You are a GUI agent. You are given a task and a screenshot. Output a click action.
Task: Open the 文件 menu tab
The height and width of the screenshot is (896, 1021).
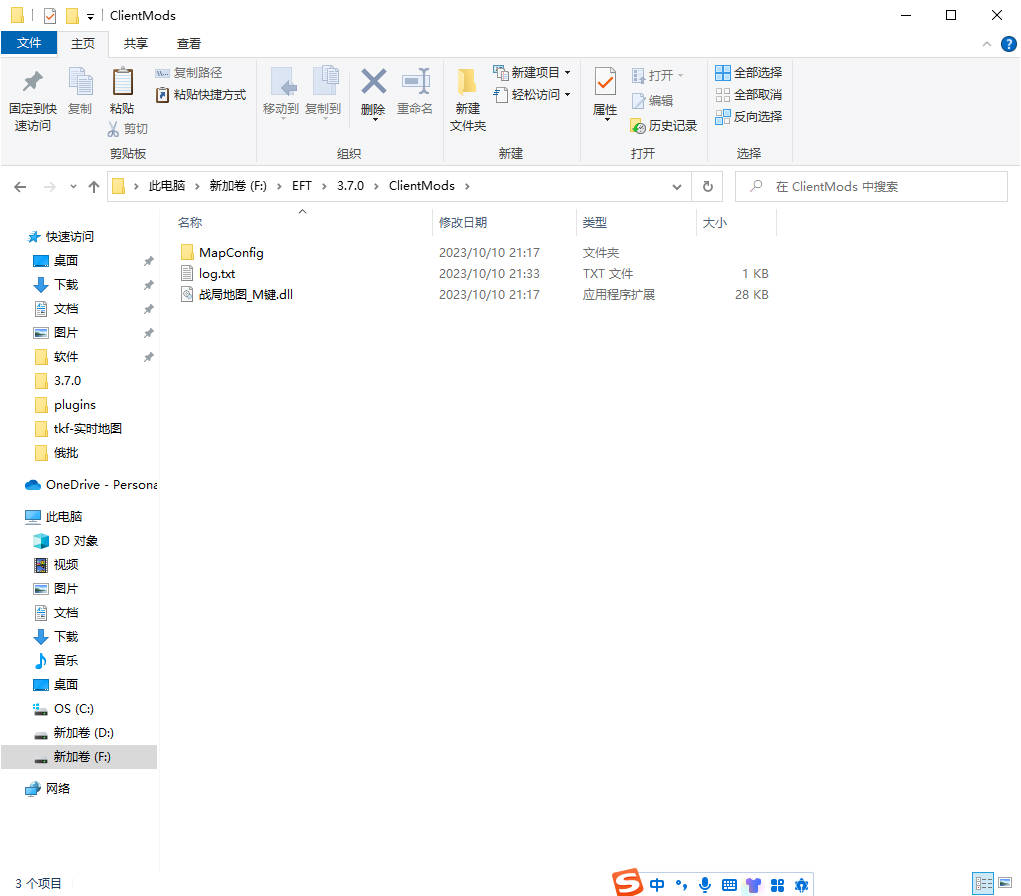click(29, 44)
